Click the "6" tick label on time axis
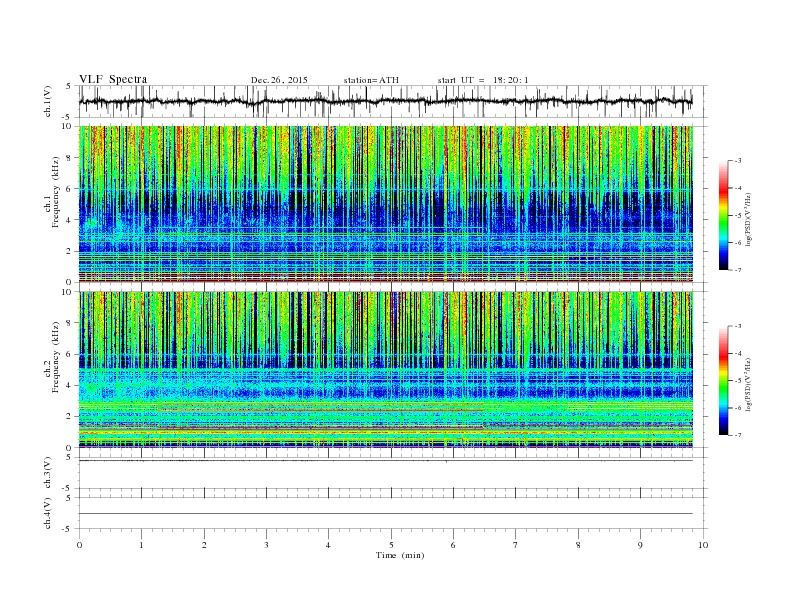 point(453,545)
